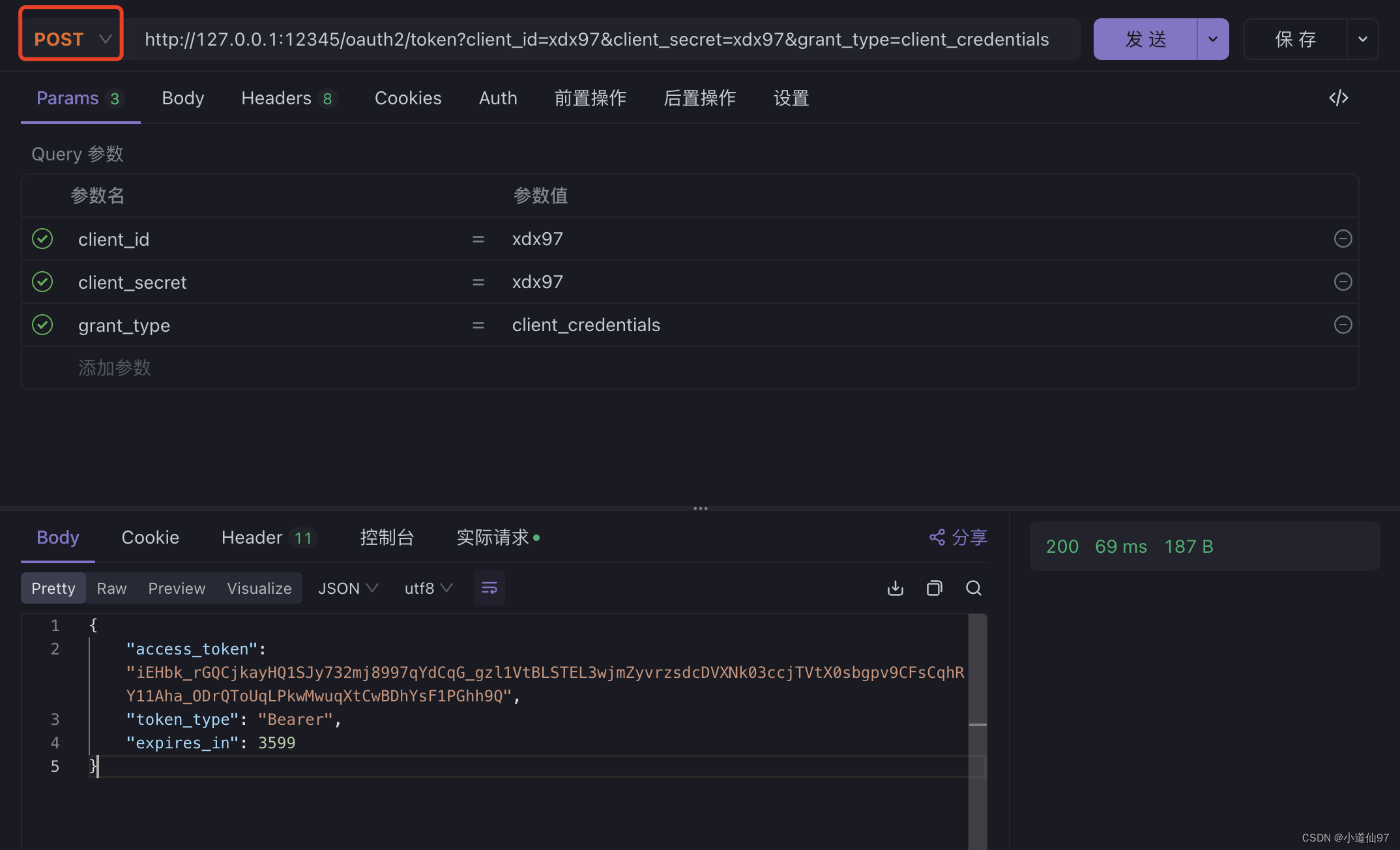Viewport: 1400px width, 850px height.
Task: Delete the grant_type parameter row
Action: point(1343,325)
